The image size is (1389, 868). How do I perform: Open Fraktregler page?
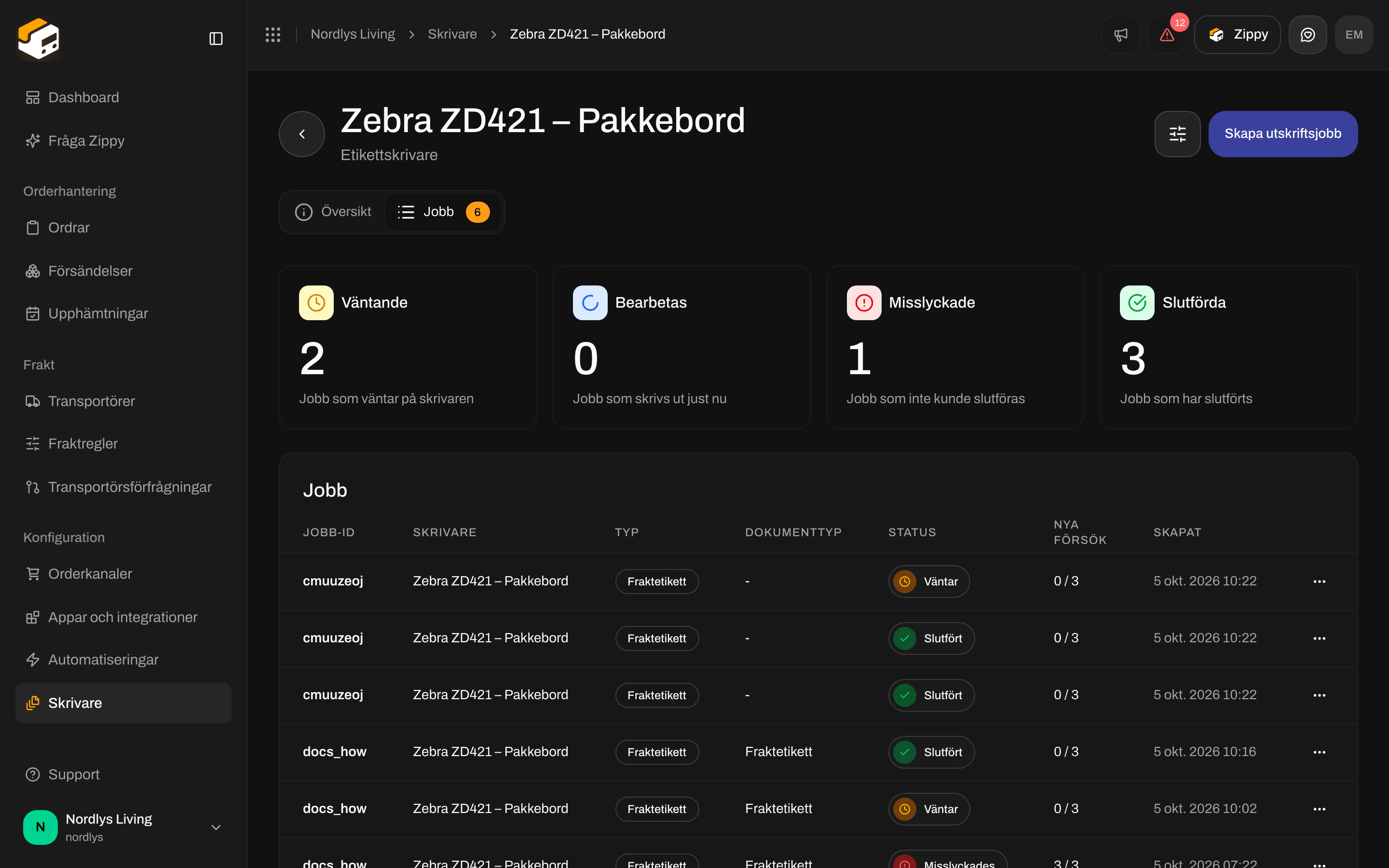tap(123, 444)
